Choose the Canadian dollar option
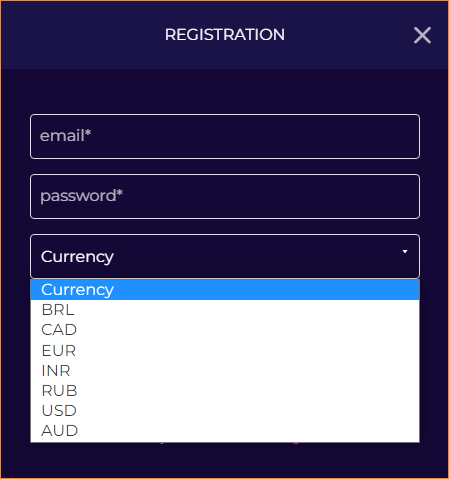Screen dimensions: 449x479 click(225, 330)
